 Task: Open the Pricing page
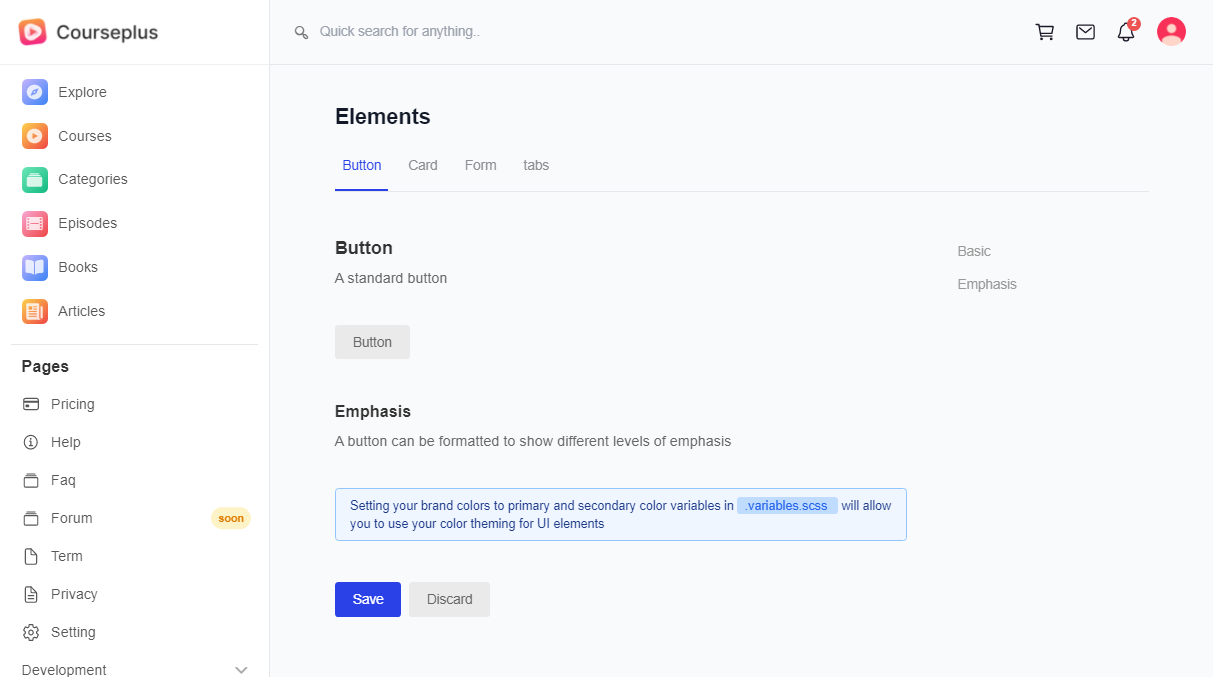coord(72,404)
